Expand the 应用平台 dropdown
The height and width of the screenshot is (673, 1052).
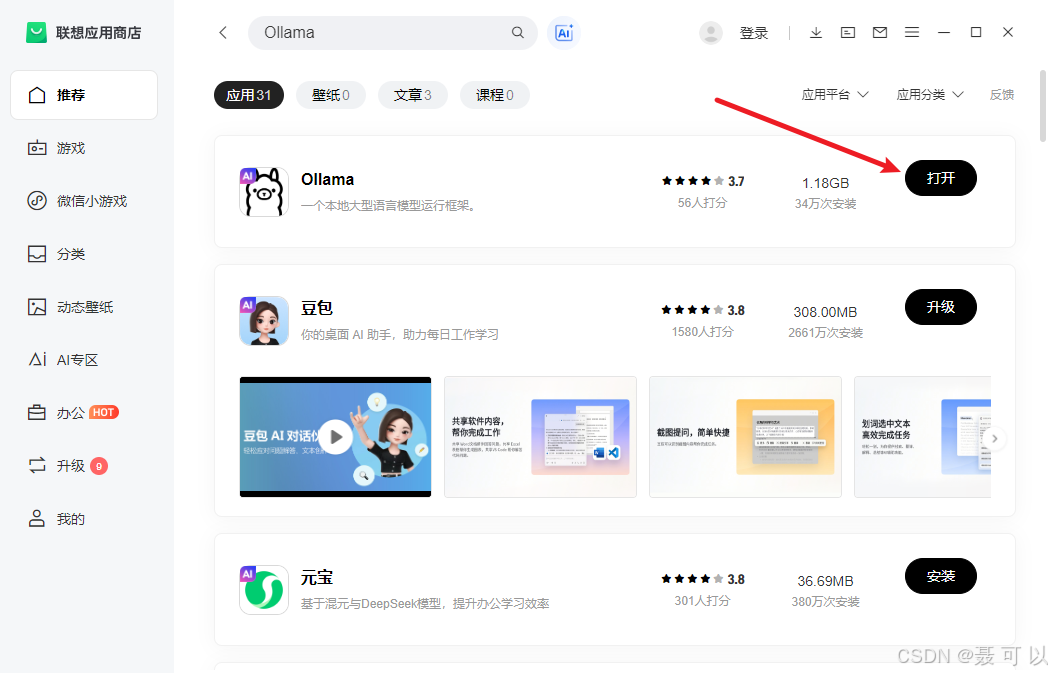click(835, 95)
